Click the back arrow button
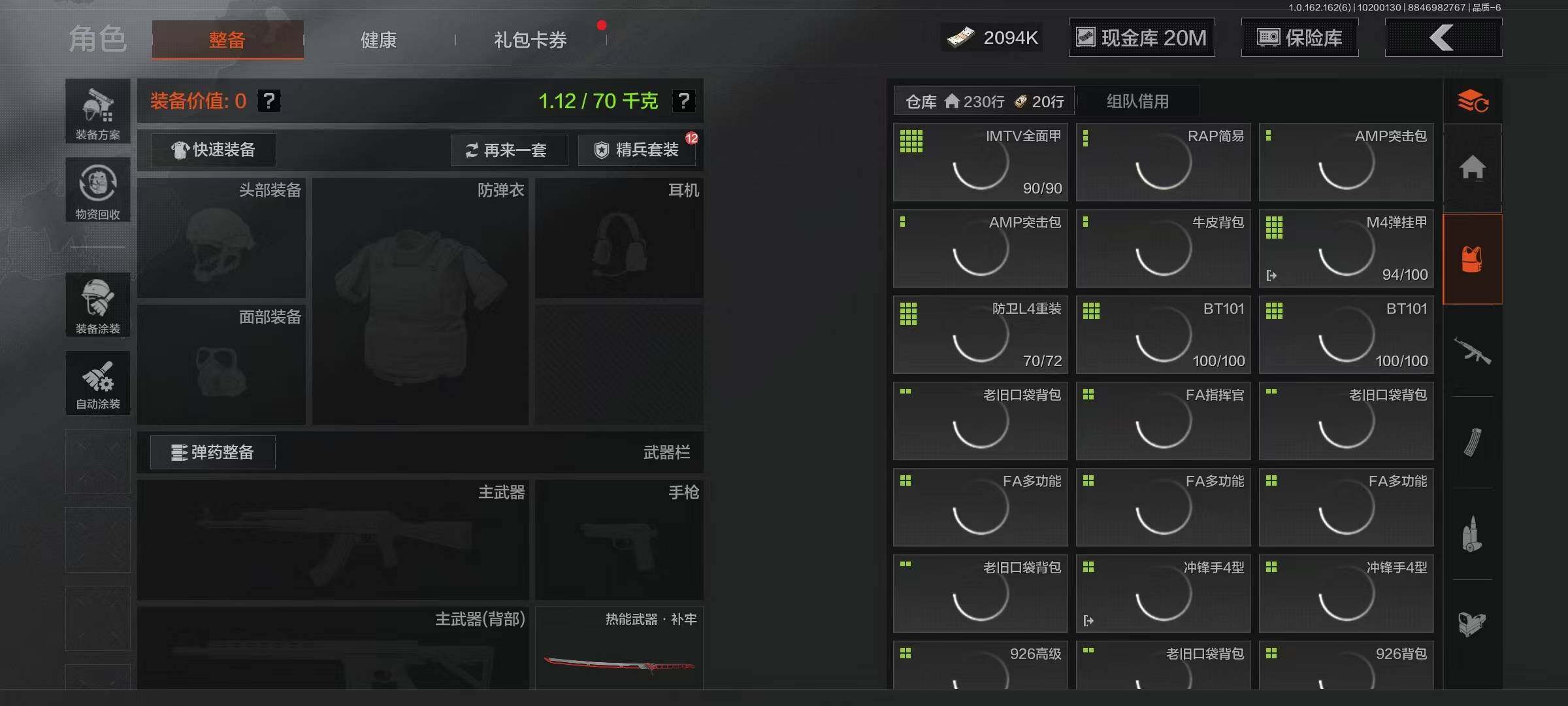The width and height of the screenshot is (1568, 706). pos(1443,37)
